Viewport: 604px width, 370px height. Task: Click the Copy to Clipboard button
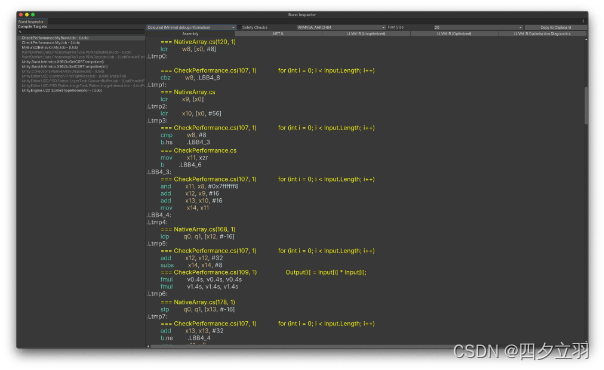[x=556, y=27]
